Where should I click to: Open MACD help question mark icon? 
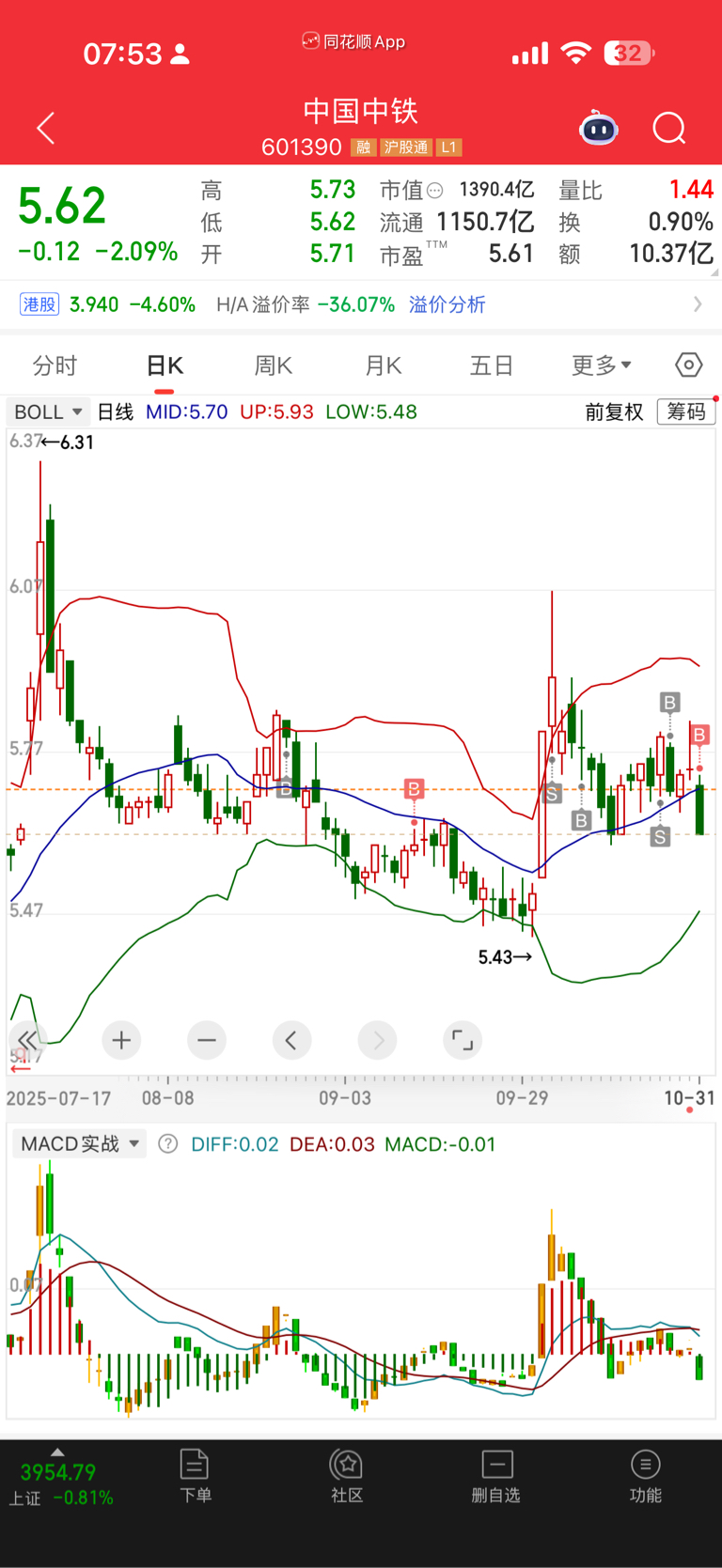pyautogui.click(x=167, y=1144)
